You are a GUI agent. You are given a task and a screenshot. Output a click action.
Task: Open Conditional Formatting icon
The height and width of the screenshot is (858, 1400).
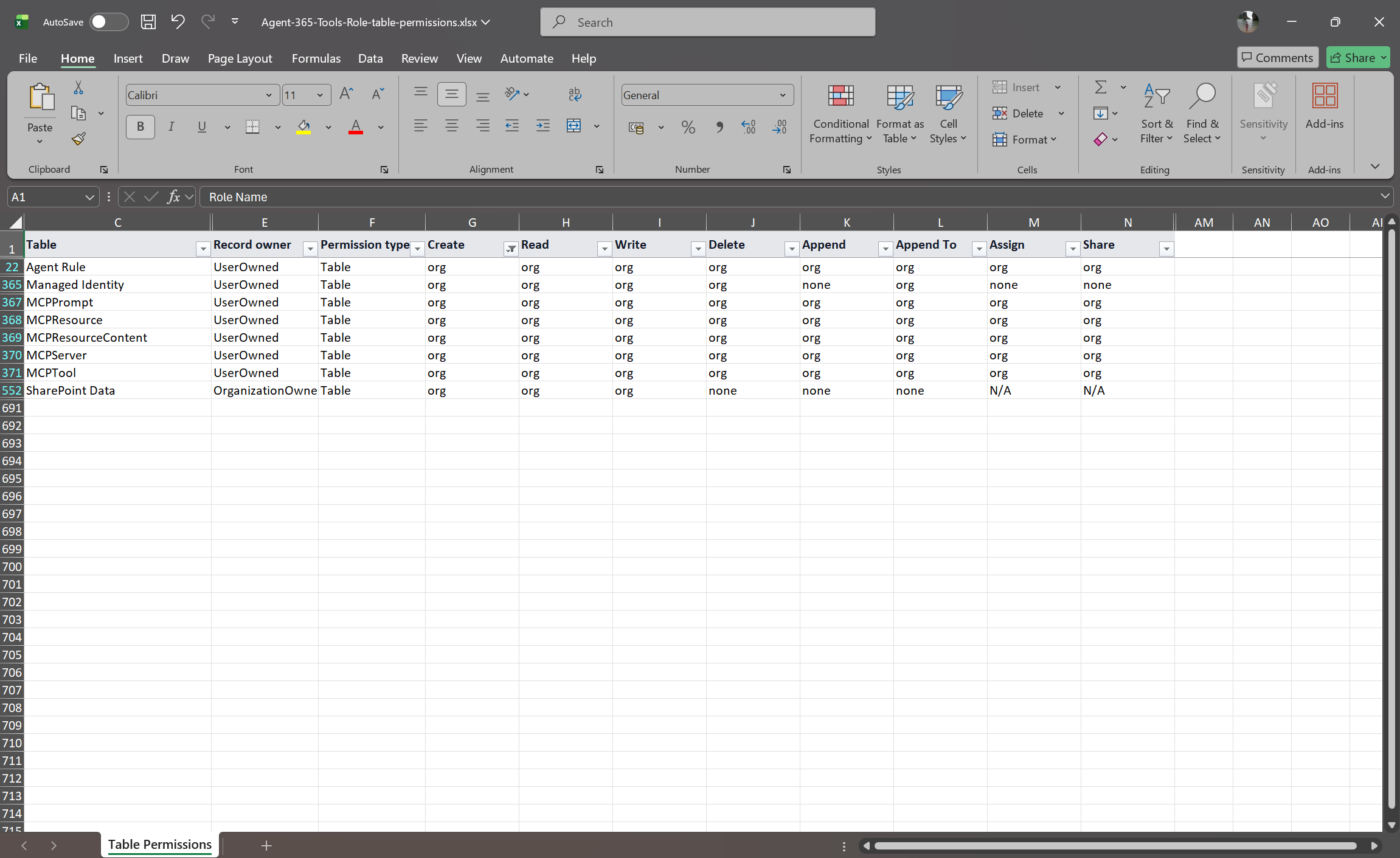tap(841, 96)
